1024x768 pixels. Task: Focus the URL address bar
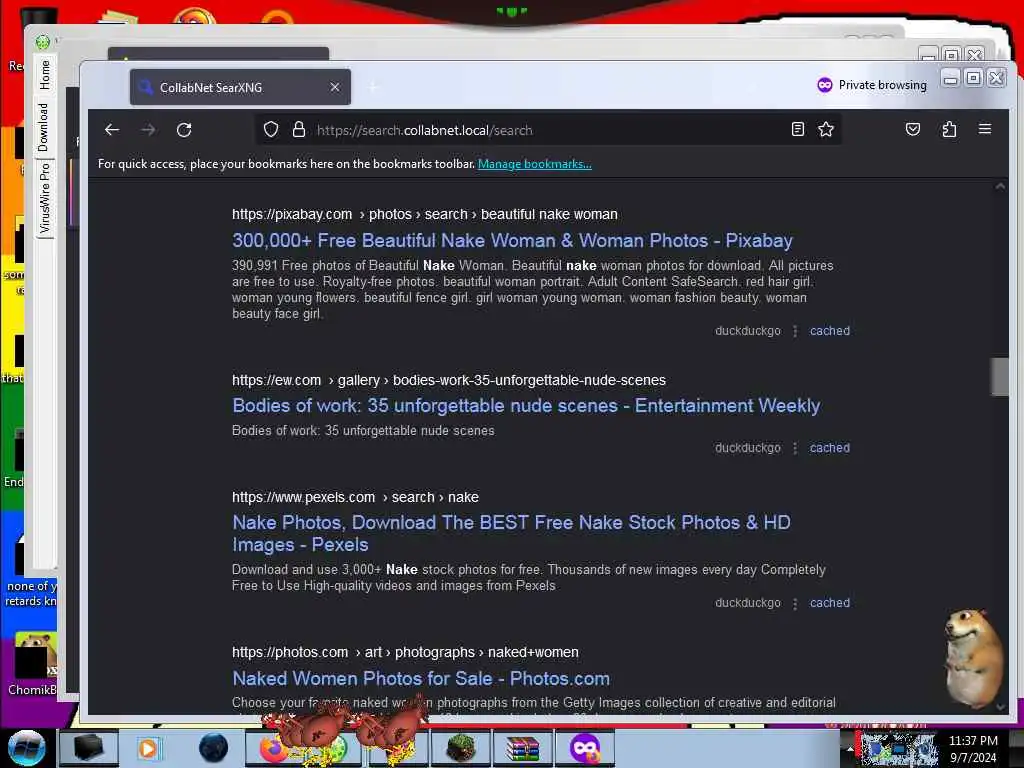[x=549, y=130]
